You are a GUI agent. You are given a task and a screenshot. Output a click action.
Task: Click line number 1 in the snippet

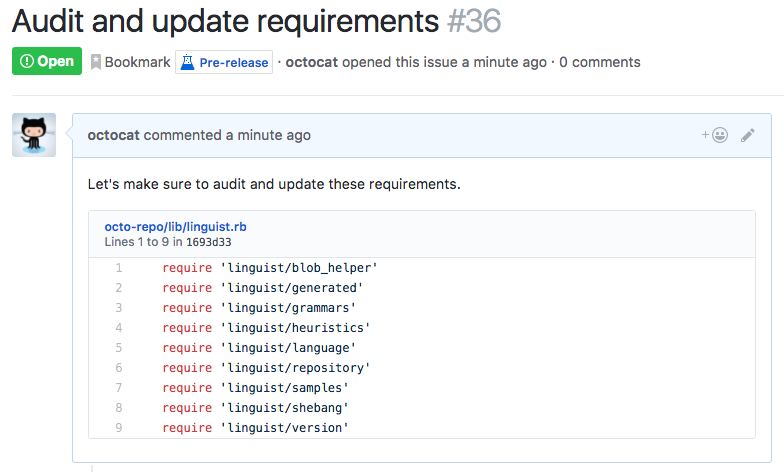(118, 268)
